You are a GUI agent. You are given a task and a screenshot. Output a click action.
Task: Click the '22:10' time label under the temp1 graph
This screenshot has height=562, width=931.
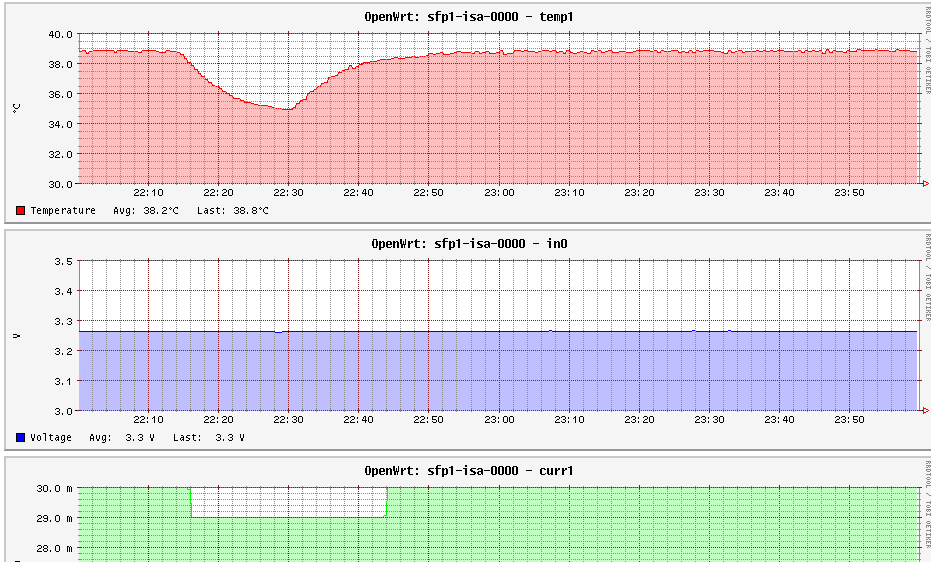click(x=148, y=193)
